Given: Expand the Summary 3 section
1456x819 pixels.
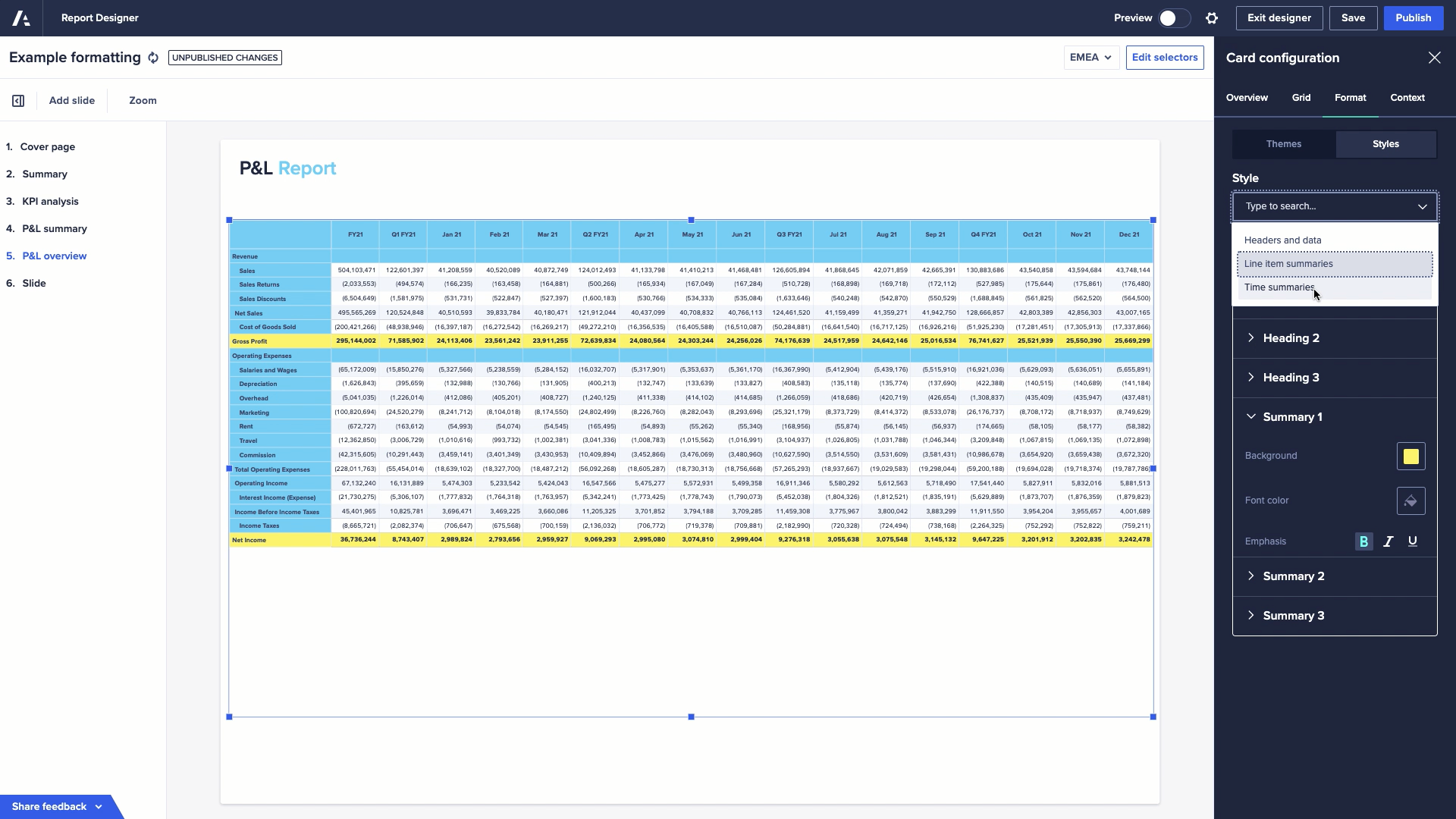Looking at the screenshot, I should [1293, 616].
